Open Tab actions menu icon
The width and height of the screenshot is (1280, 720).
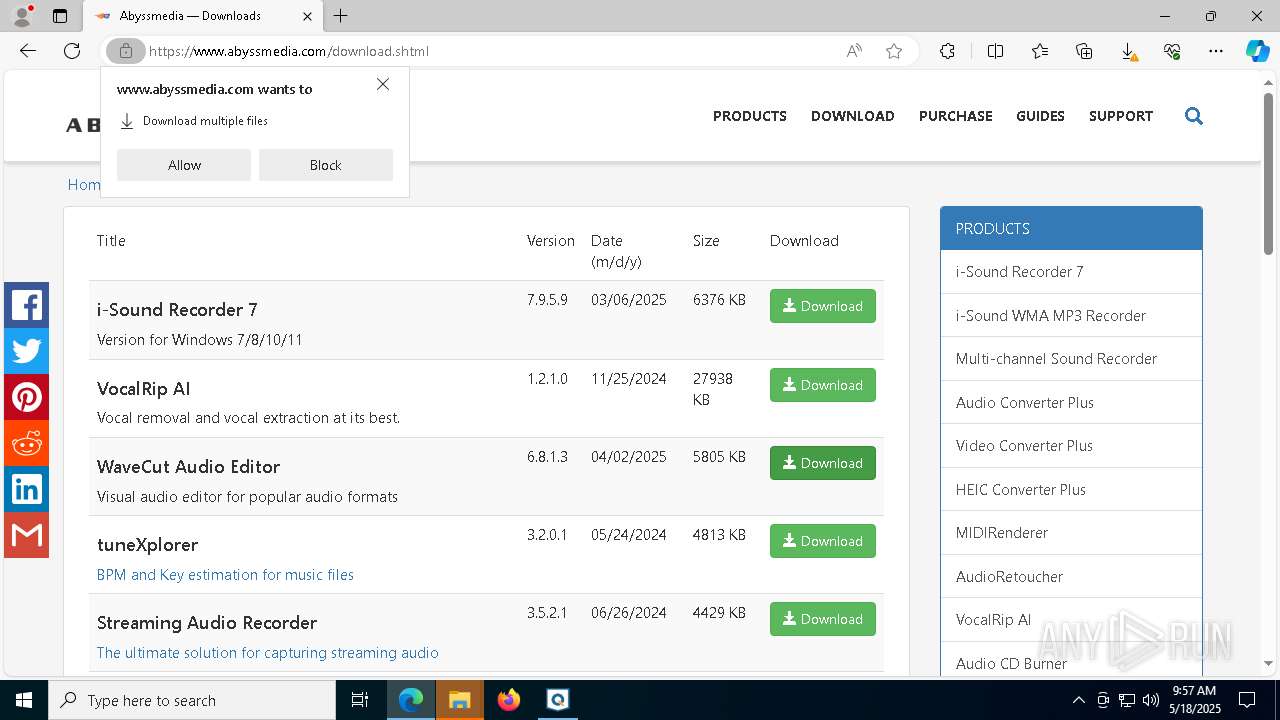point(60,16)
